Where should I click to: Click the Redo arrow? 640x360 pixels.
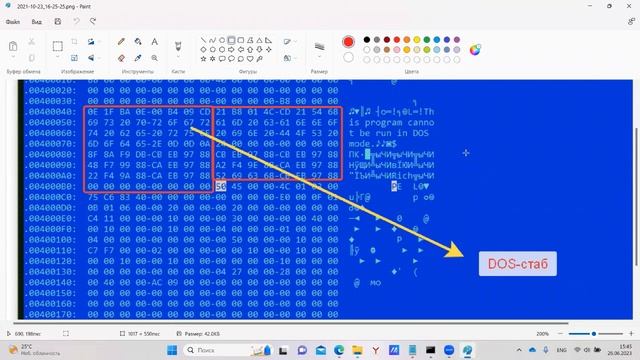point(93,21)
